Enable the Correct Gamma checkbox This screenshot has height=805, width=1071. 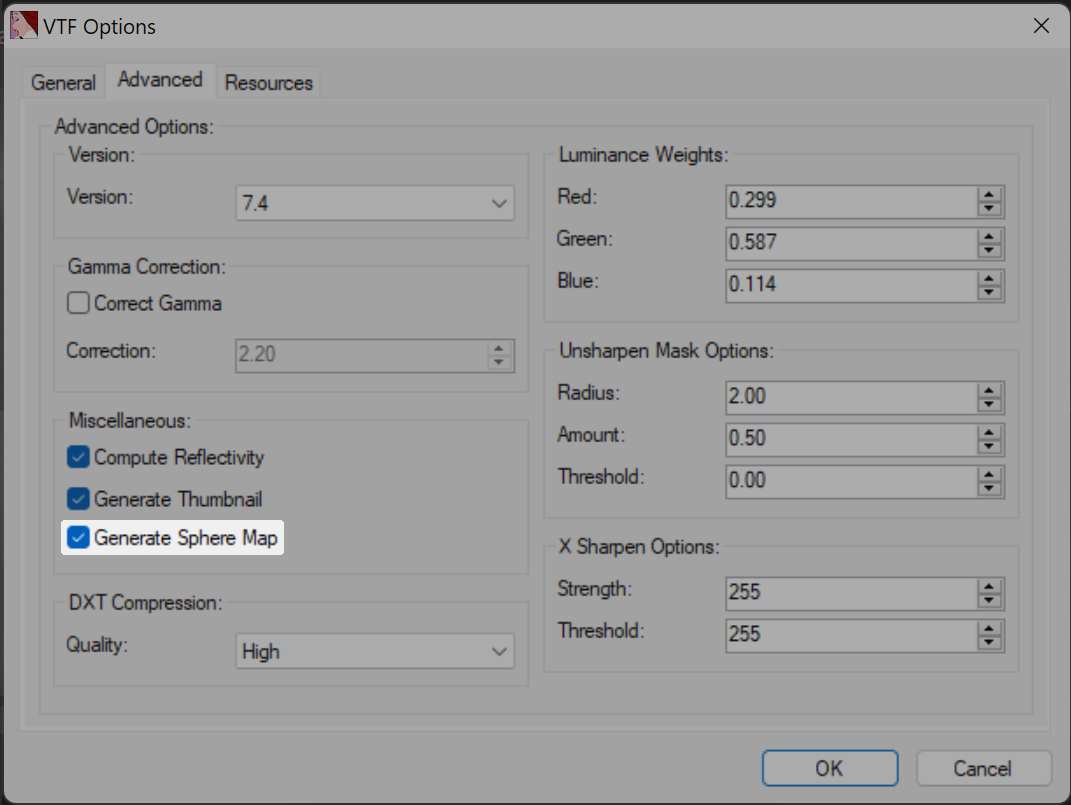click(x=78, y=303)
